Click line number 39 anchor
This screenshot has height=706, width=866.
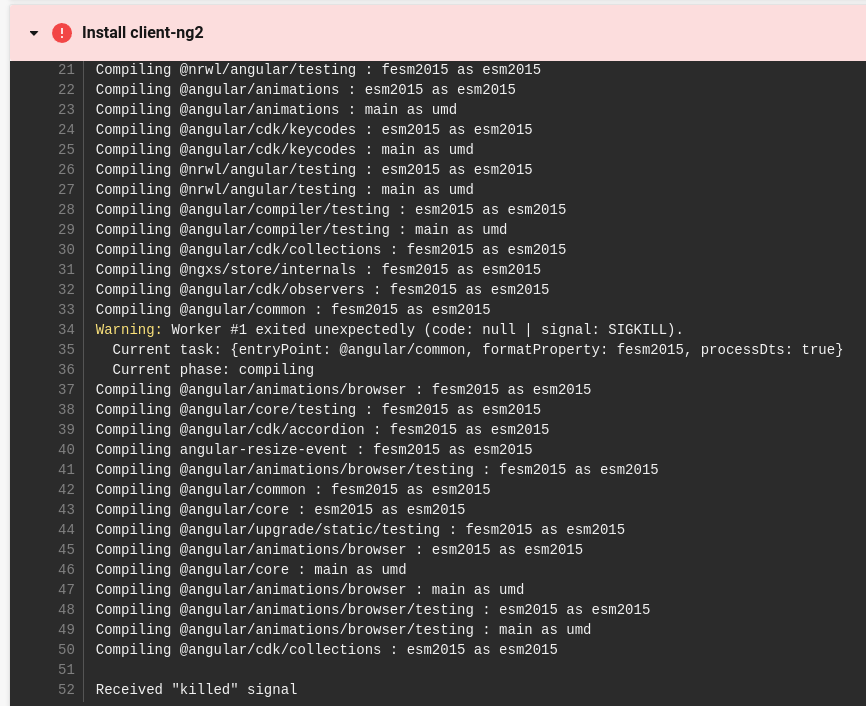(x=66, y=430)
